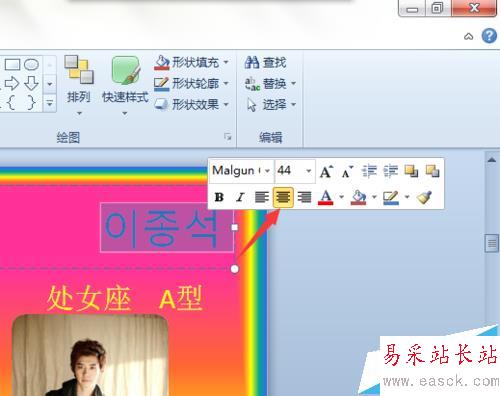Screen dimensions: 500x396
Task: Click the 形状填充 shape fill icon
Action: tap(162, 62)
